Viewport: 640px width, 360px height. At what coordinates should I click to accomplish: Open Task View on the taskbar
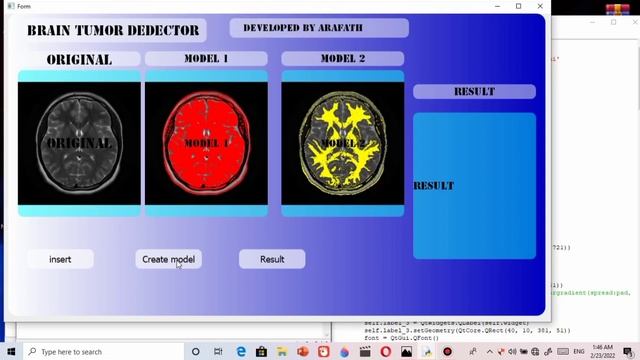[218, 351]
